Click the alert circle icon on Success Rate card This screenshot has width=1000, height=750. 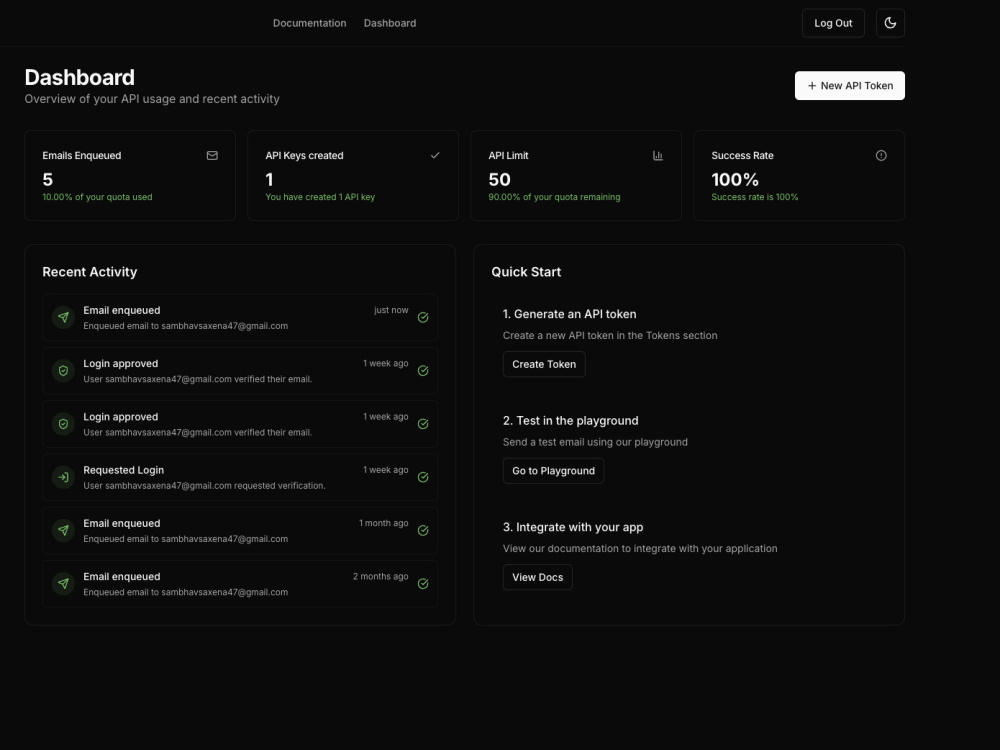point(881,156)
